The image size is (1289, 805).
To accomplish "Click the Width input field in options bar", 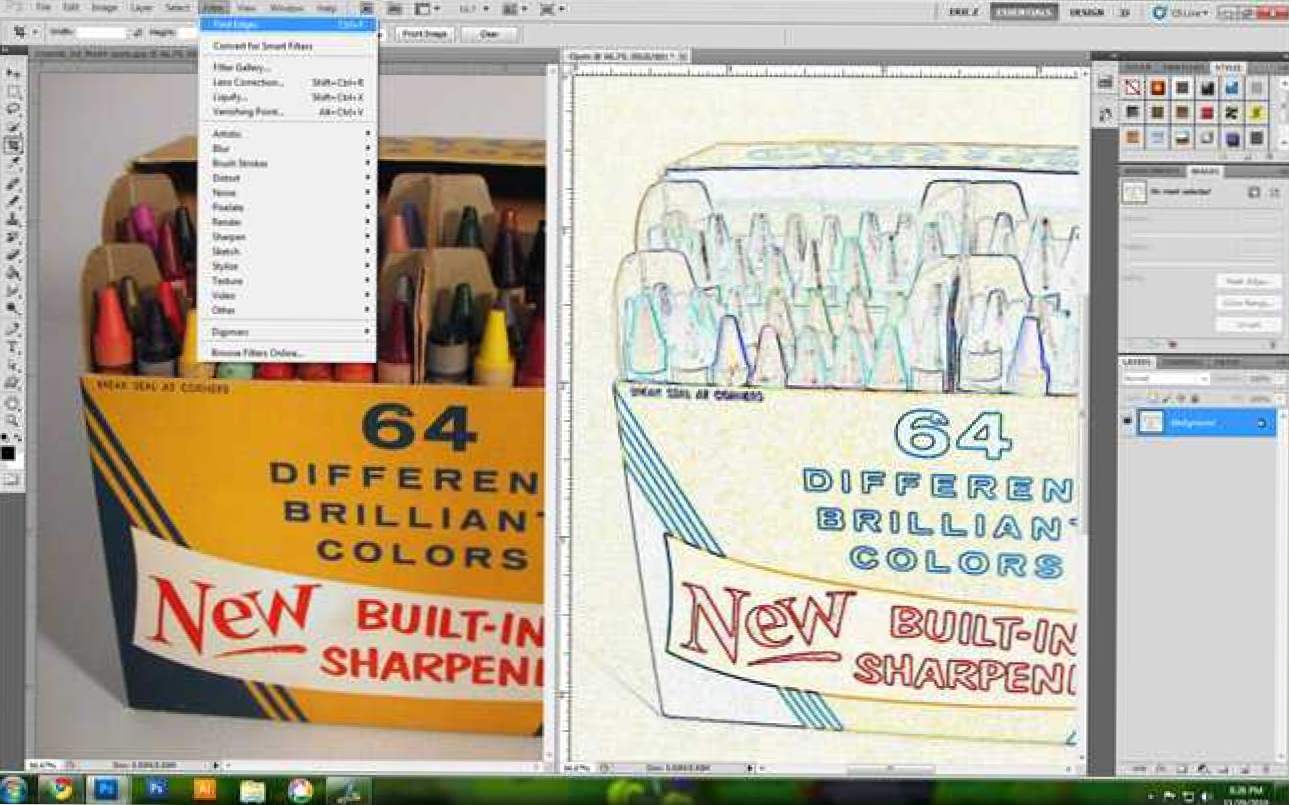I will (x=101, y=33).
